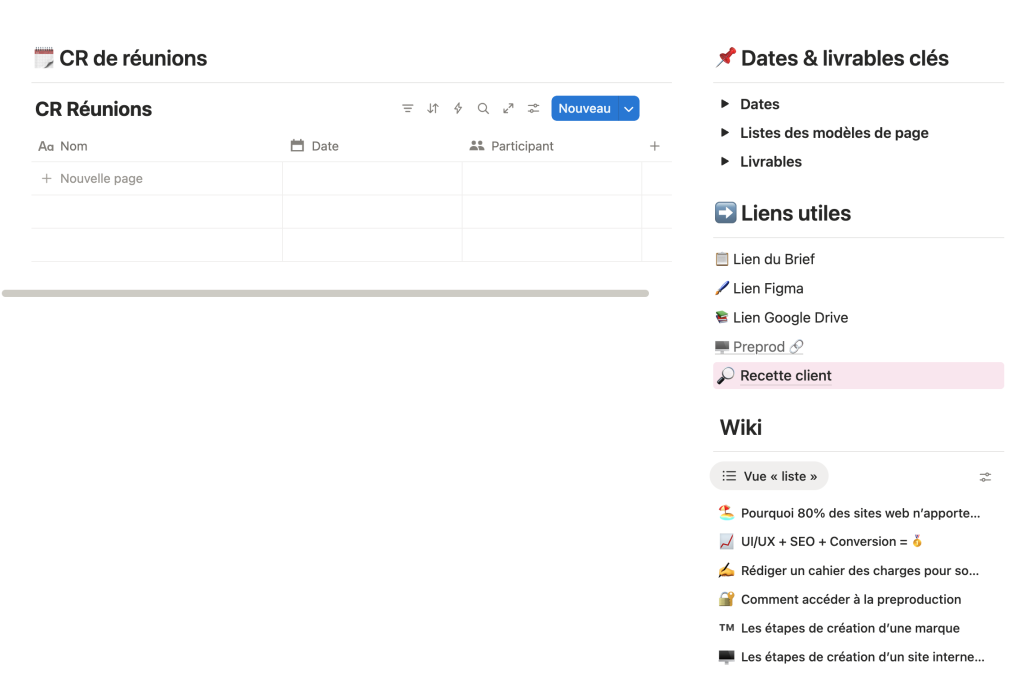This screenshot has height=673, width=1024.
Task: Open CR Réunions view settings icon
Action: 534,109
